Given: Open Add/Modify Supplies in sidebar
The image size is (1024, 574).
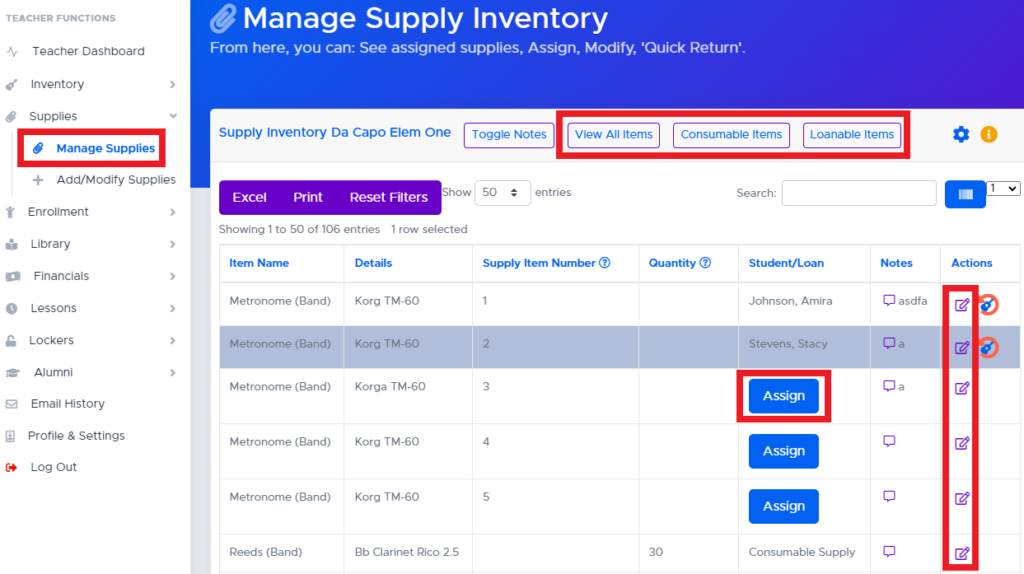Looking at the screenshot, I should [115, 180].
